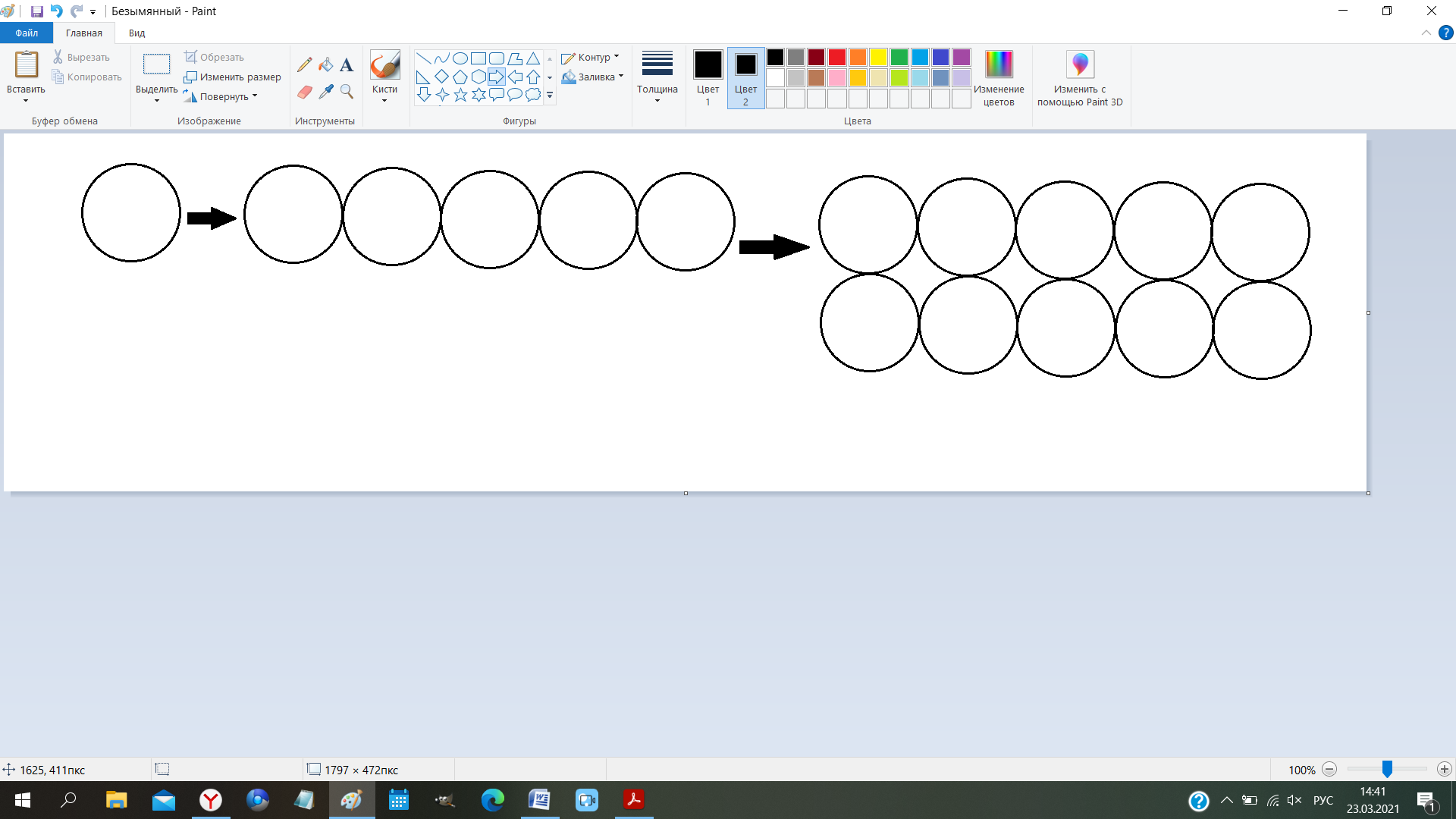
Task: Click the zoom in plus button
Action: tap(1444, 769)
